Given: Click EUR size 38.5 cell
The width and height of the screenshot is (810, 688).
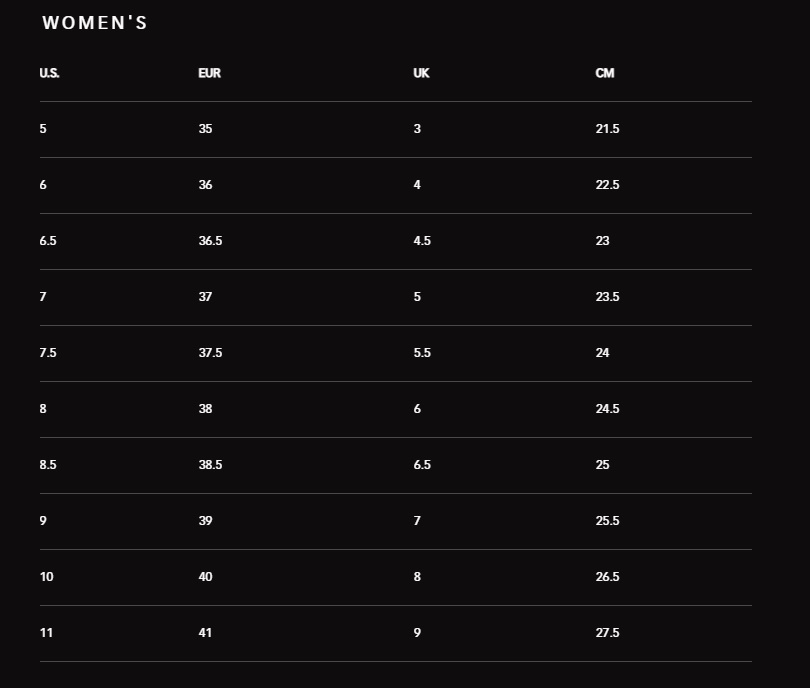Looking at the screenshot, I should pos(210,465).
